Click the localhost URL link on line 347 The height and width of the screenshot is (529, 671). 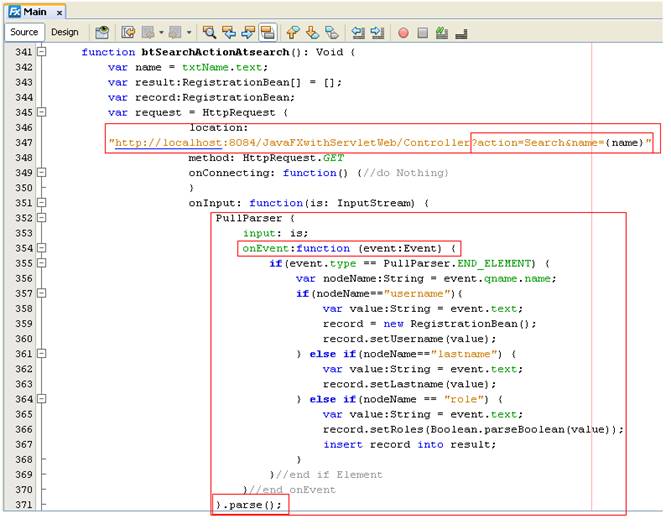(168, 143)
